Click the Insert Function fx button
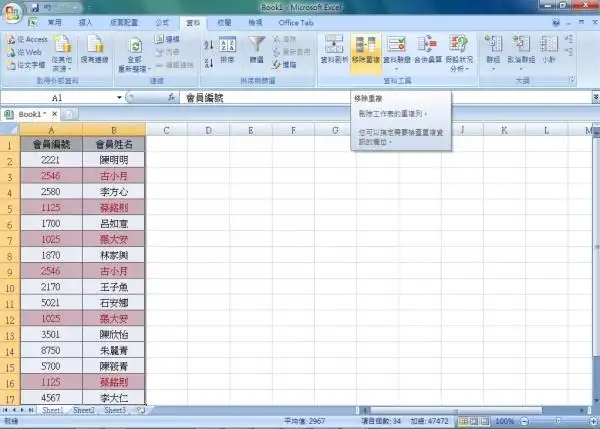This screenshot has height=429, width=600. tap(171, 98)
